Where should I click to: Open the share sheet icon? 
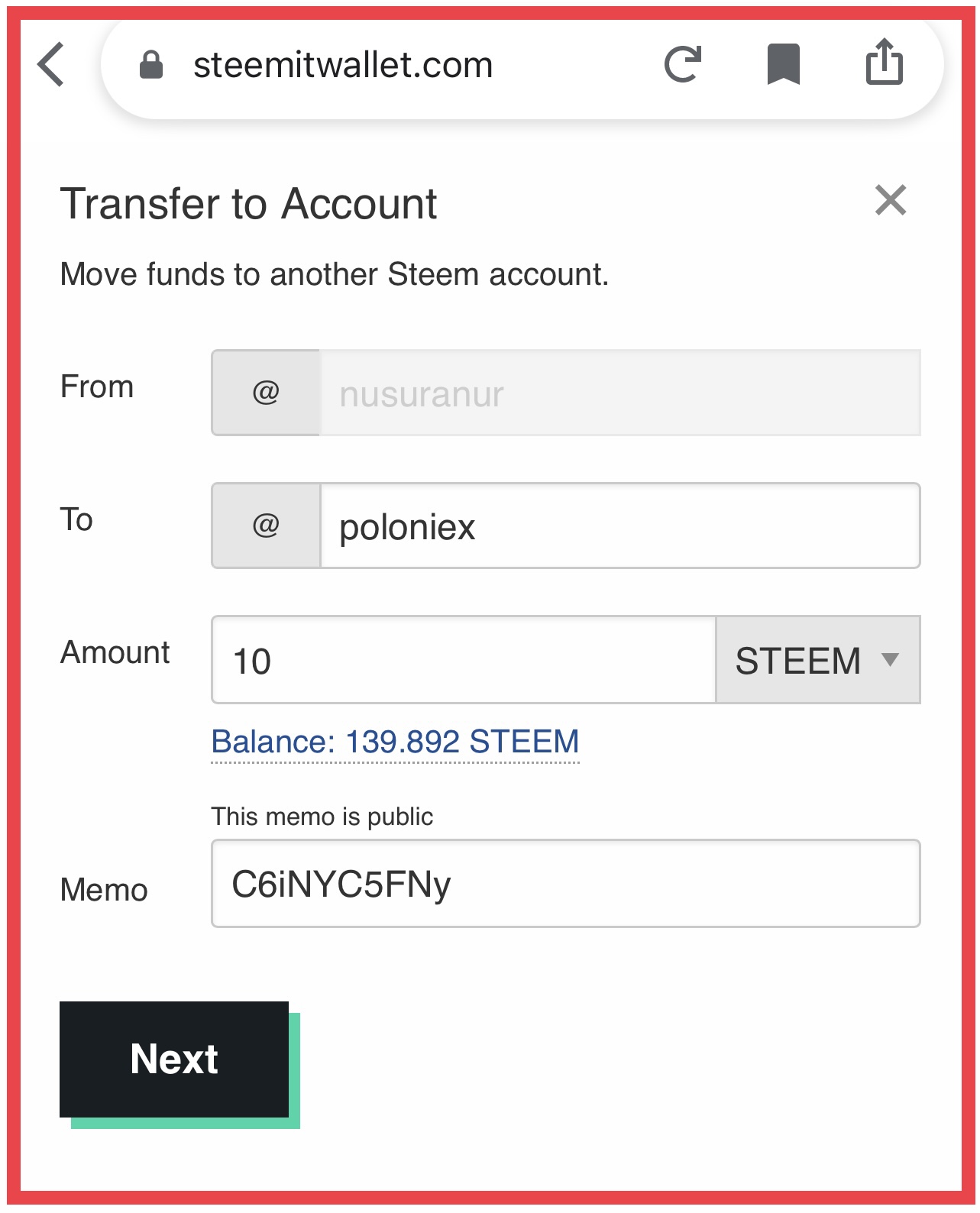tap(884, 62)
